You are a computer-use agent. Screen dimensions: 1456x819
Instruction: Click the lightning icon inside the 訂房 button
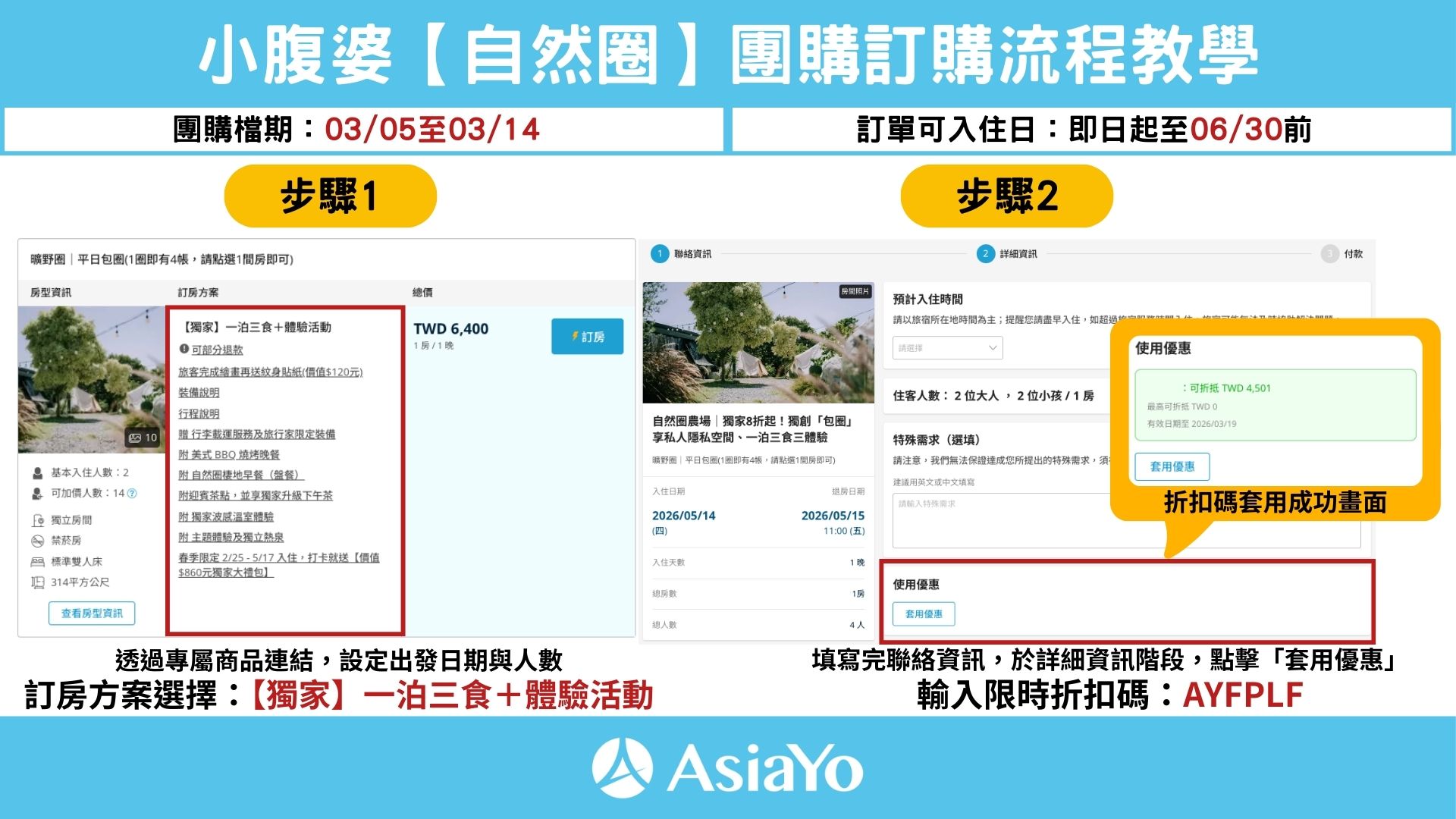575,335
